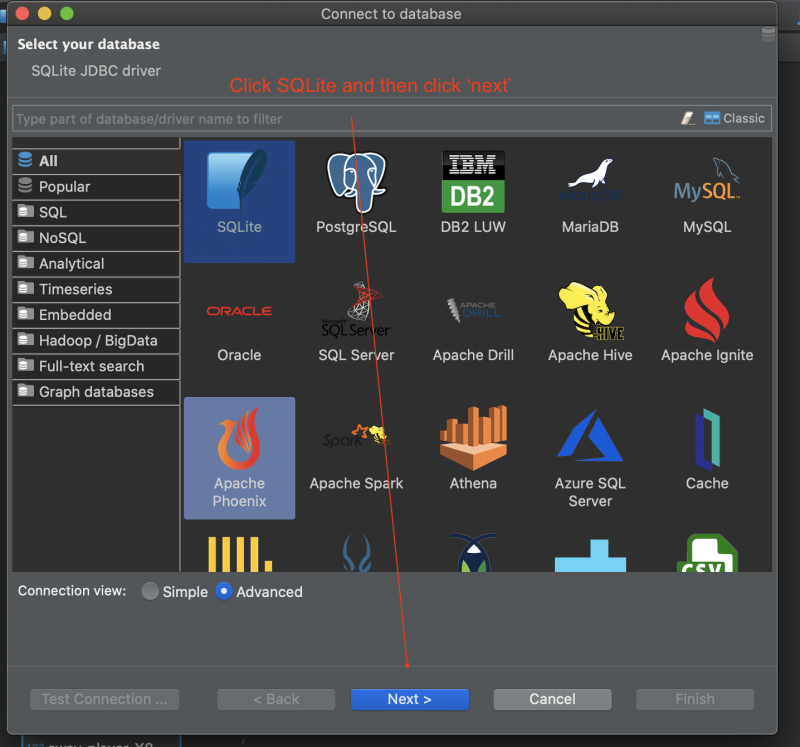Pick Azure SQL Server driver
The width and height of the screenshot is (800, 747).
pos(590,459)
